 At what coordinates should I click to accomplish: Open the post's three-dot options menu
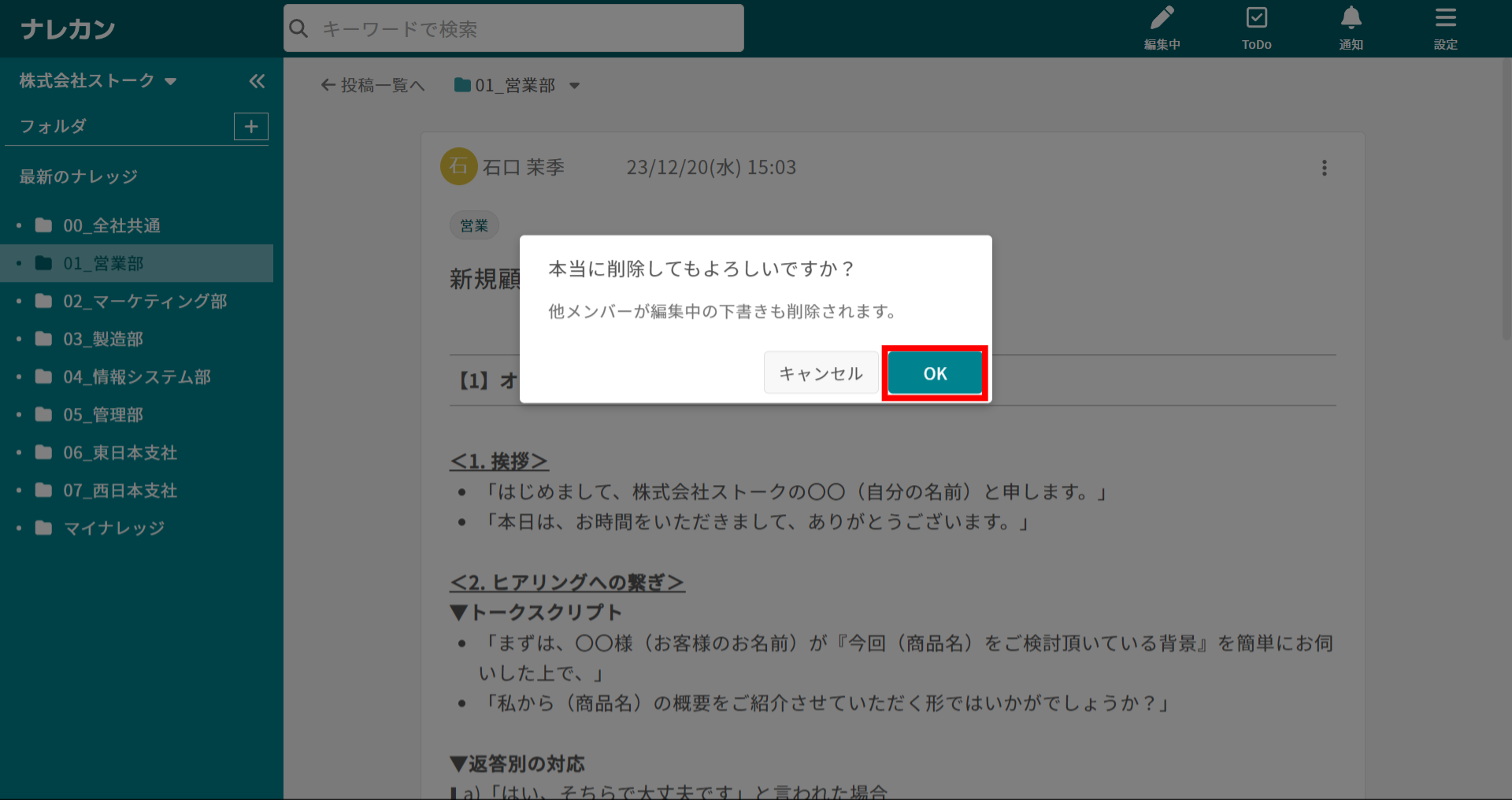(1324, 168)
